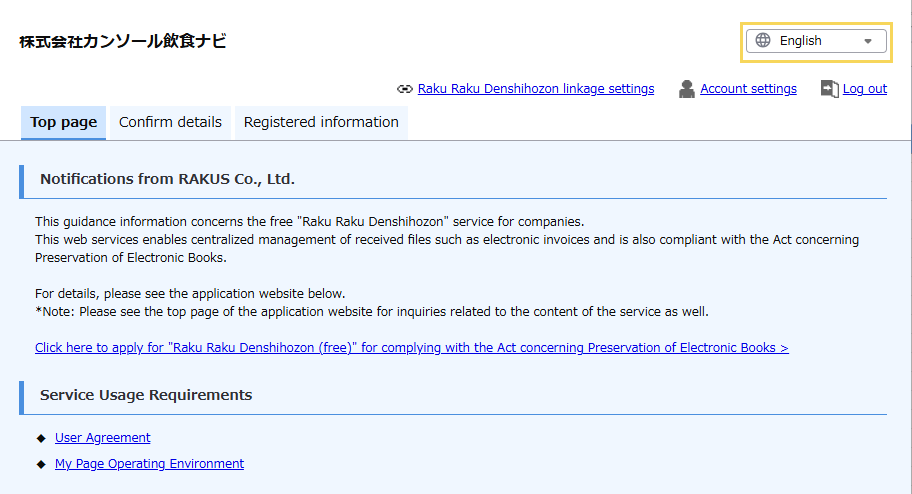Open the English language combo box
The image size is (912, 494).
click(x=814, y=41)
